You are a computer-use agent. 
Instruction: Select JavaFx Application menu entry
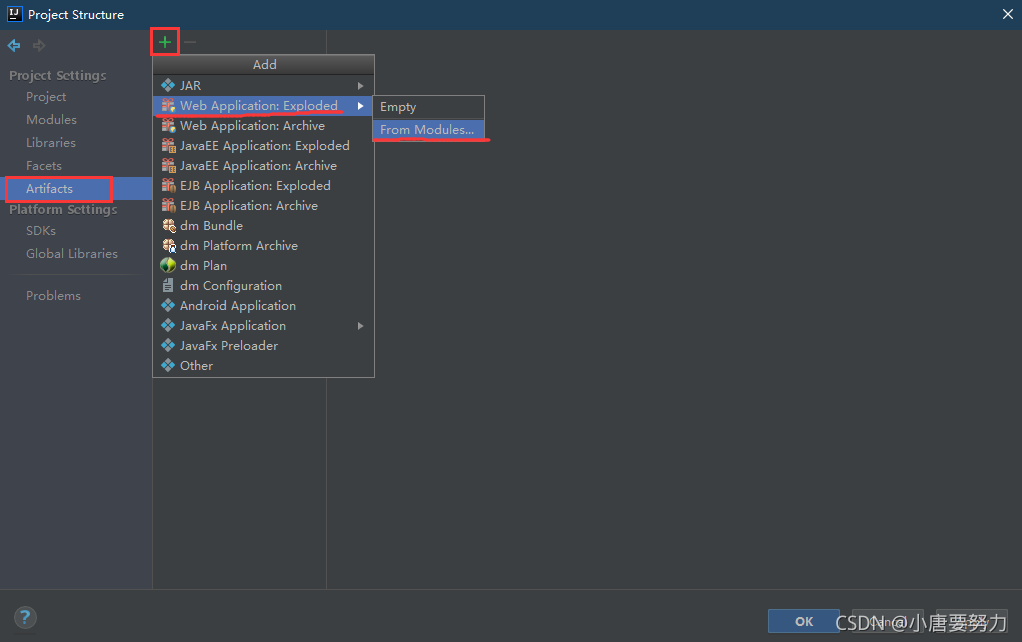pyautogui.click(x=263, y=325)
